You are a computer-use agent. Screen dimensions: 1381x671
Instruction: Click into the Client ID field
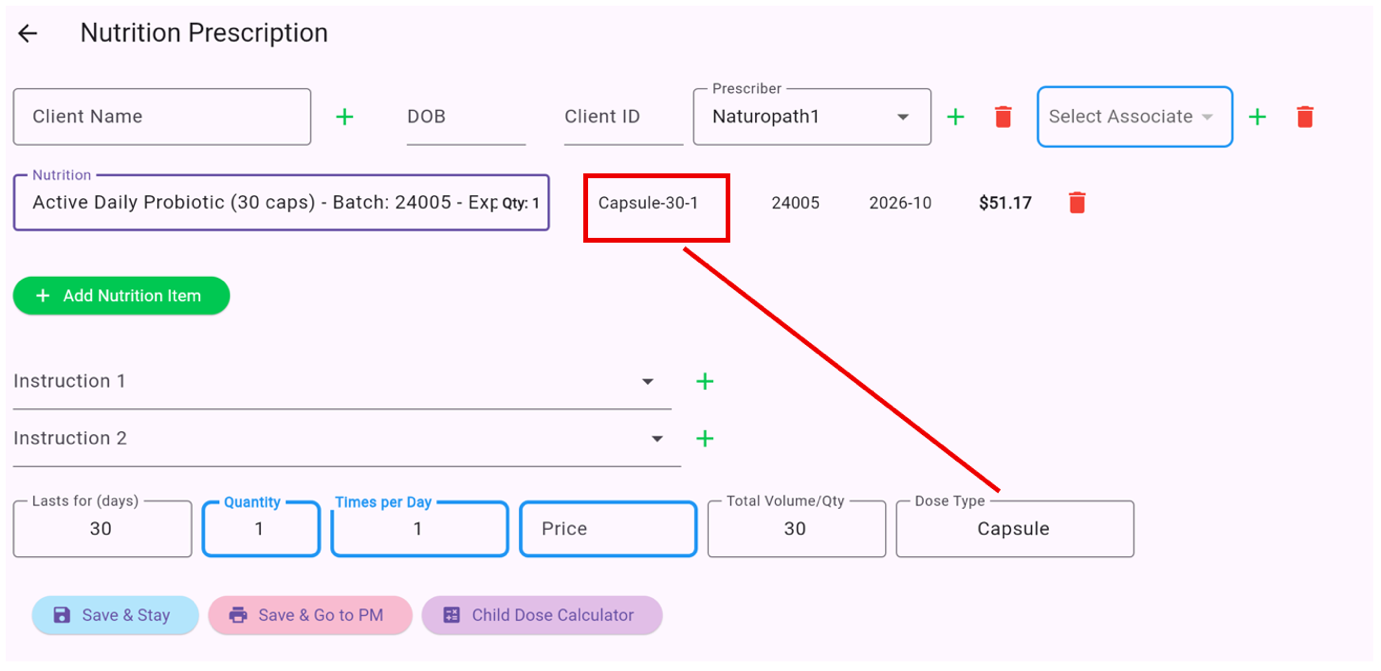tap(624, 117)
